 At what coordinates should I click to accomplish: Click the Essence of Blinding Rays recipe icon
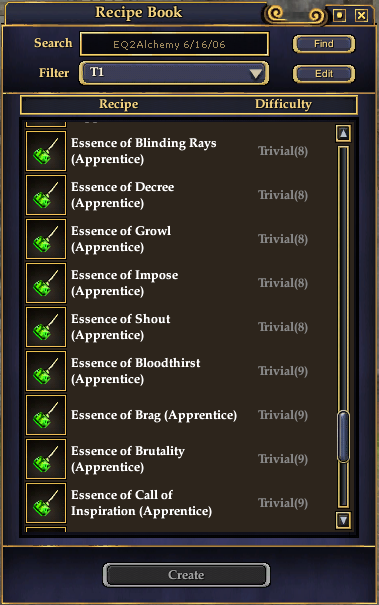[46, 151]
